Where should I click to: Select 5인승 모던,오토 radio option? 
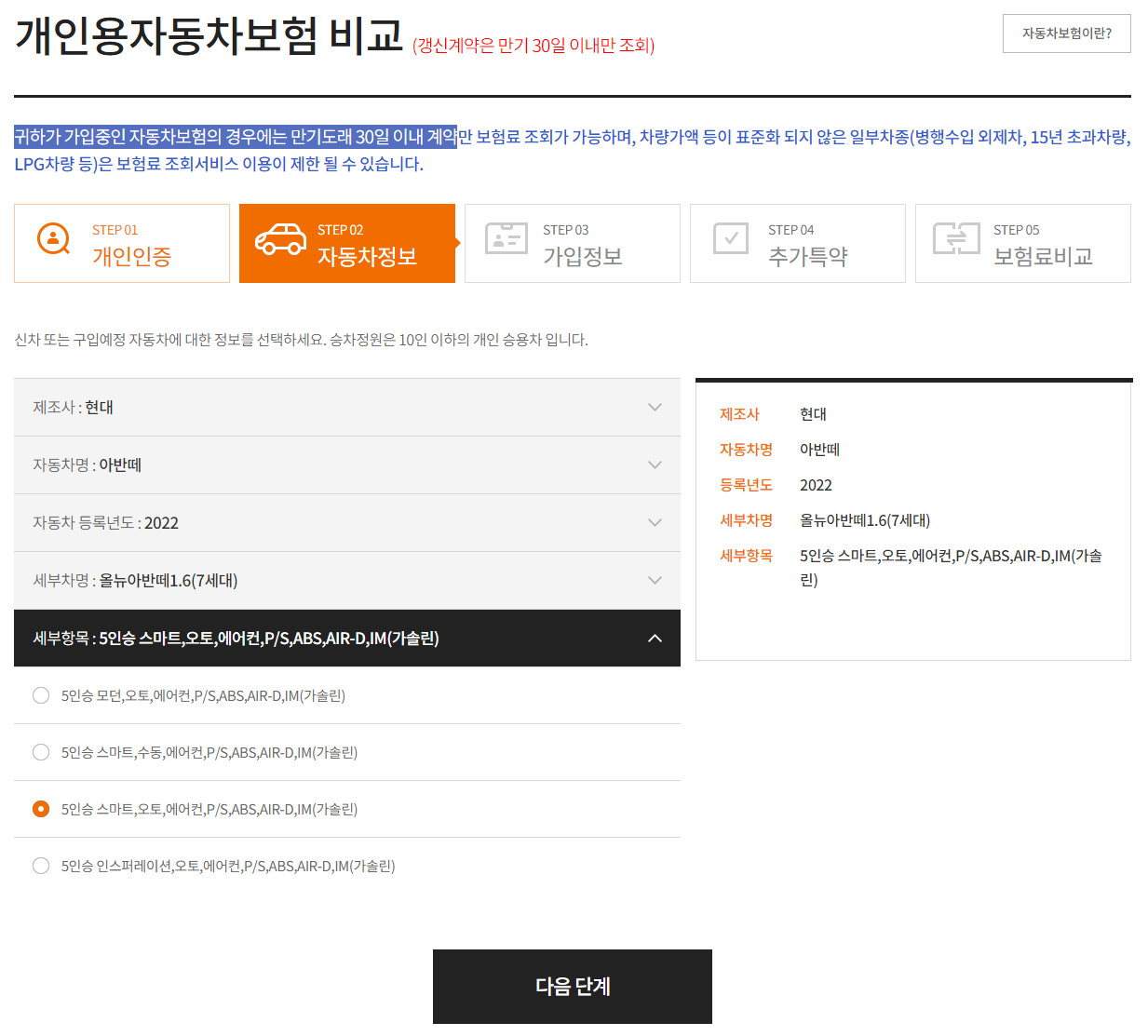tap(41, 695)
